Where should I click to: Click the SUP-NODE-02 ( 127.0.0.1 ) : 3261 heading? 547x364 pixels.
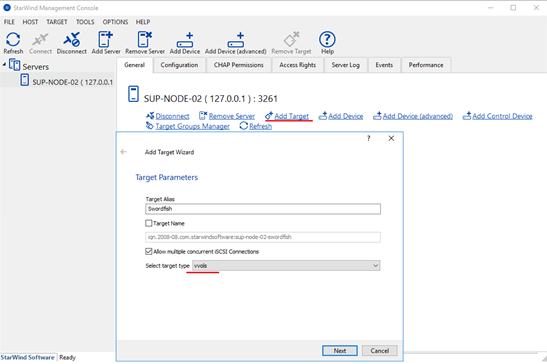pos(211,99)
